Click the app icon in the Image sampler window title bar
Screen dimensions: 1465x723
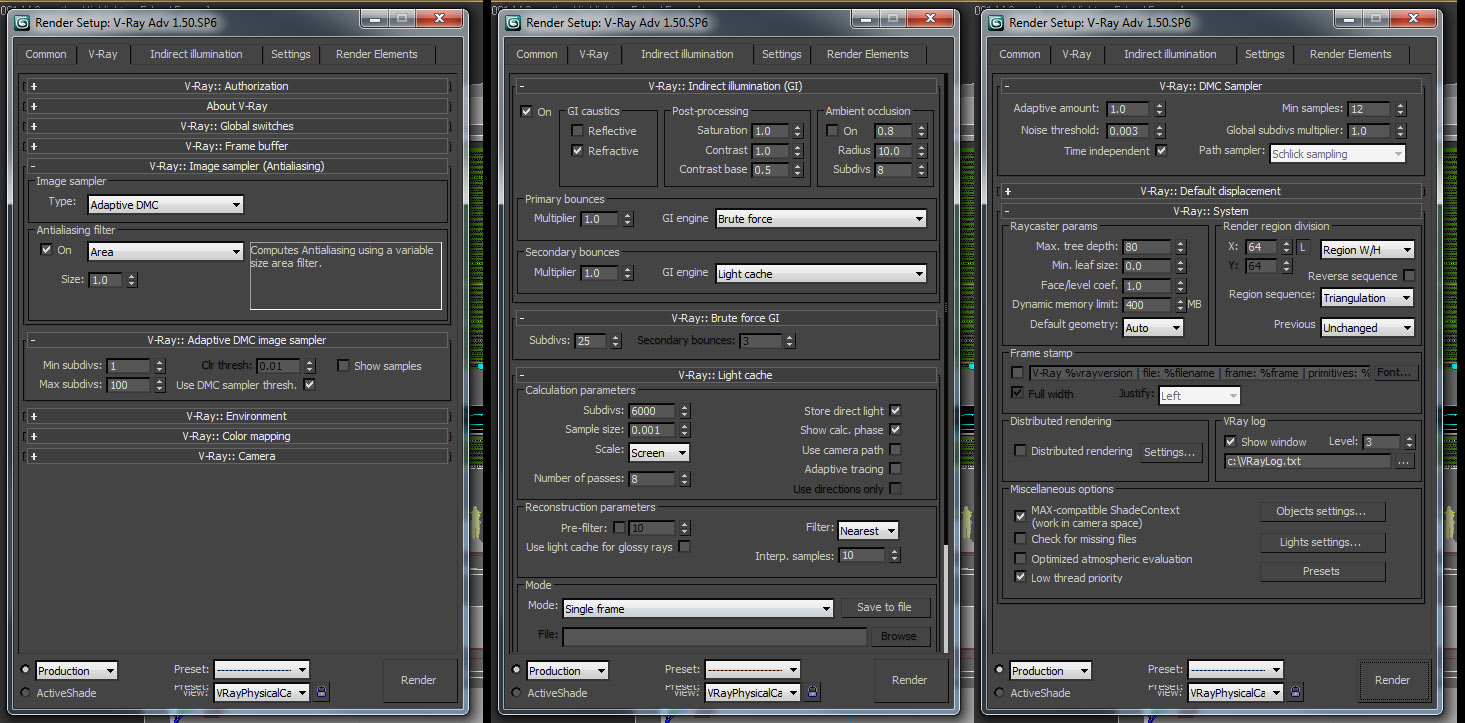pyautogui.click(x=22, y=22)
